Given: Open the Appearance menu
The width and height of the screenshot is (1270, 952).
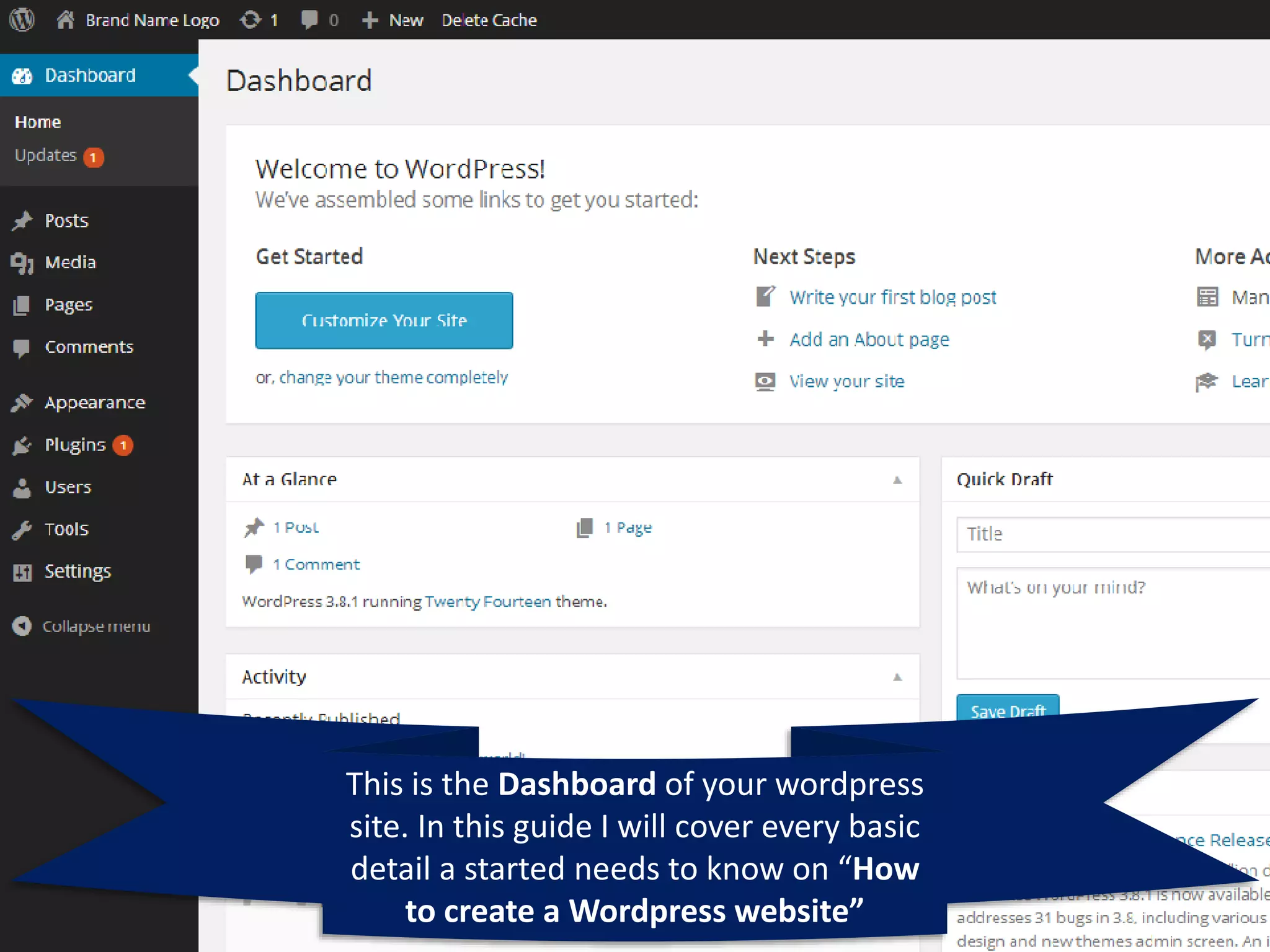Looking at the screenshot, I should coord(95,403).
